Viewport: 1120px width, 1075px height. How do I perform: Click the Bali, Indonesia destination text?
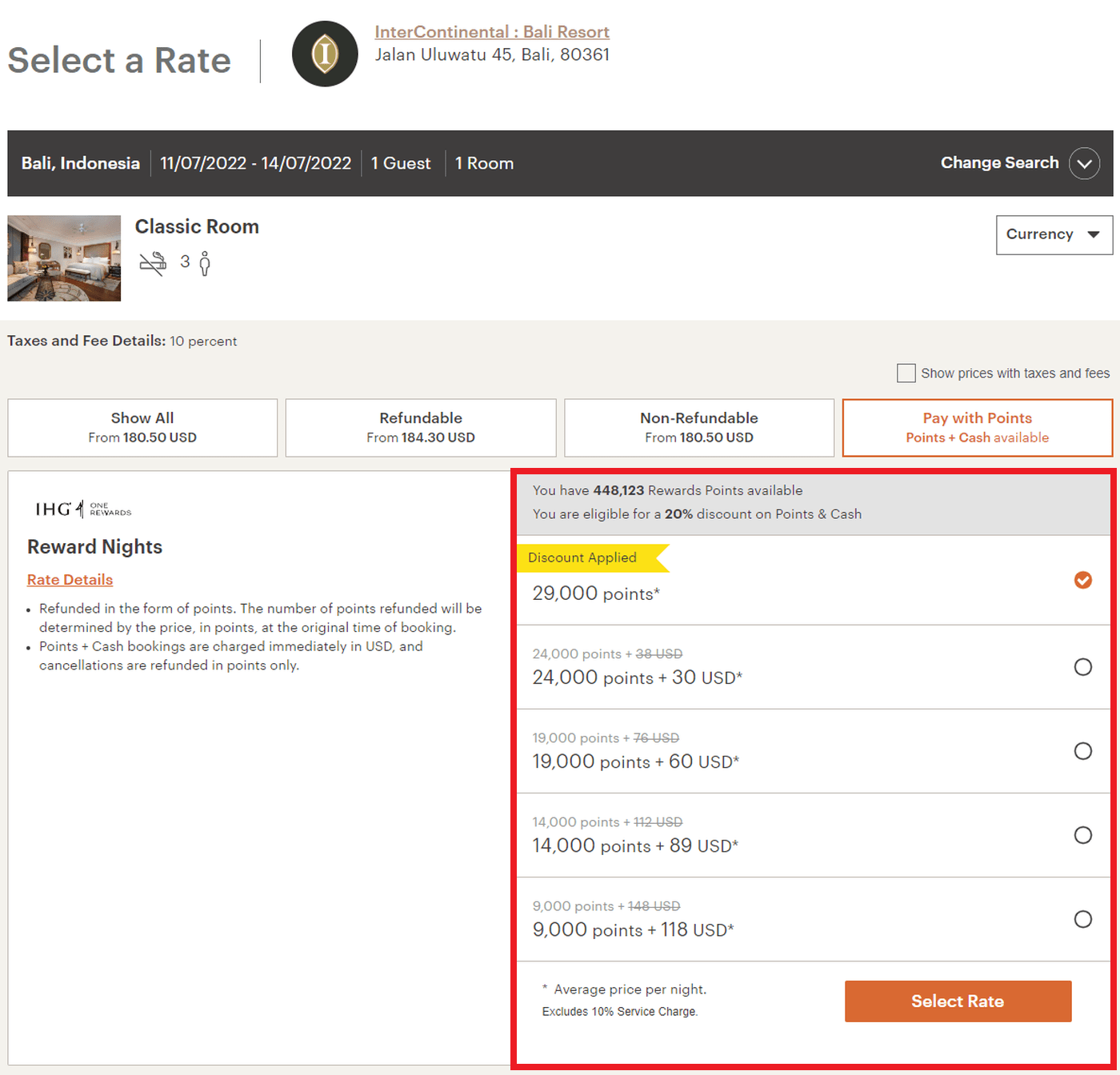pyautogui.click(x=81, y=163)
